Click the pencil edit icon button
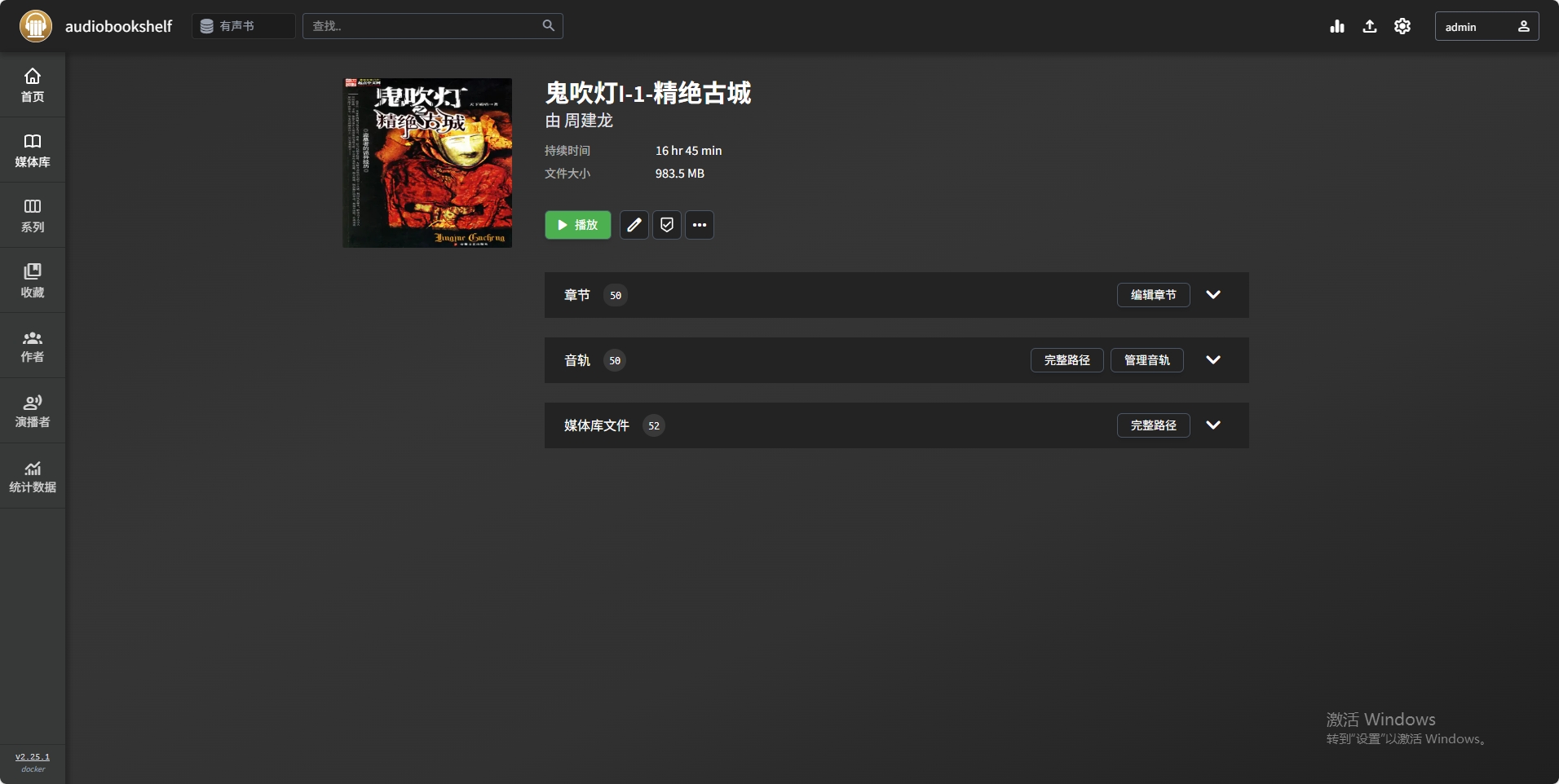 pyautogui.click(x=634, y=225)
